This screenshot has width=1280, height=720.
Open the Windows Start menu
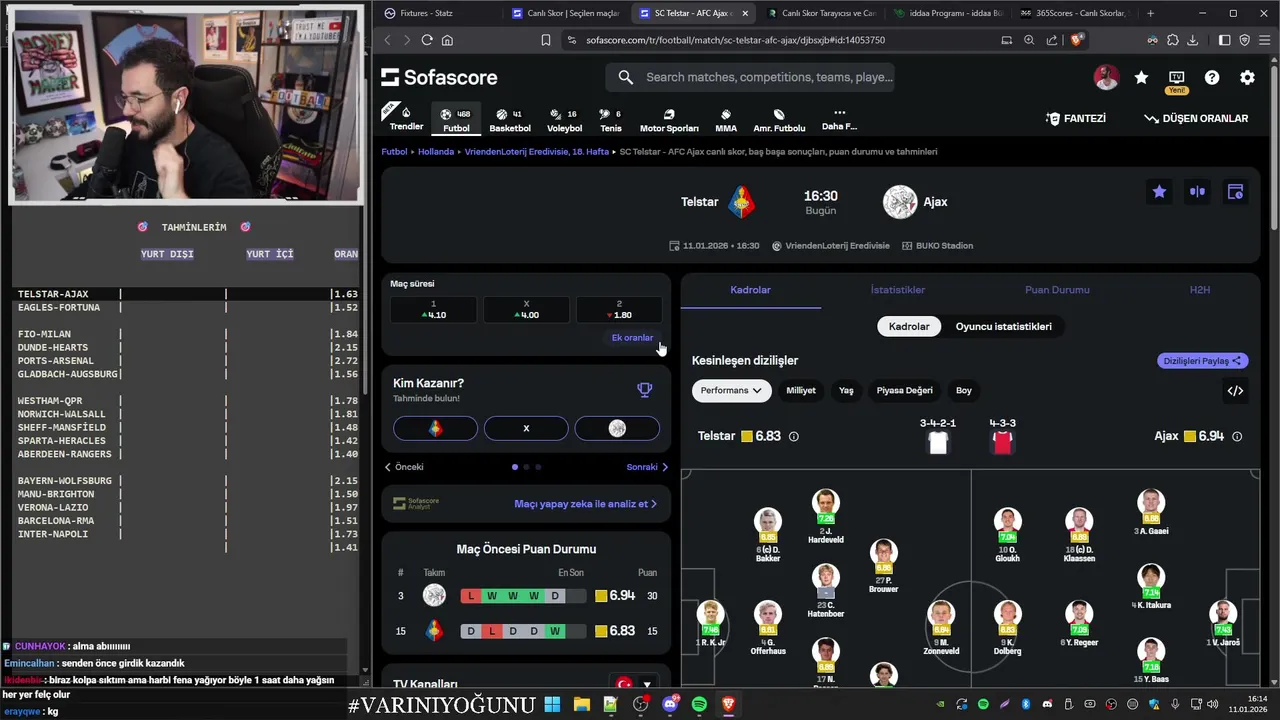pos(552,705)
